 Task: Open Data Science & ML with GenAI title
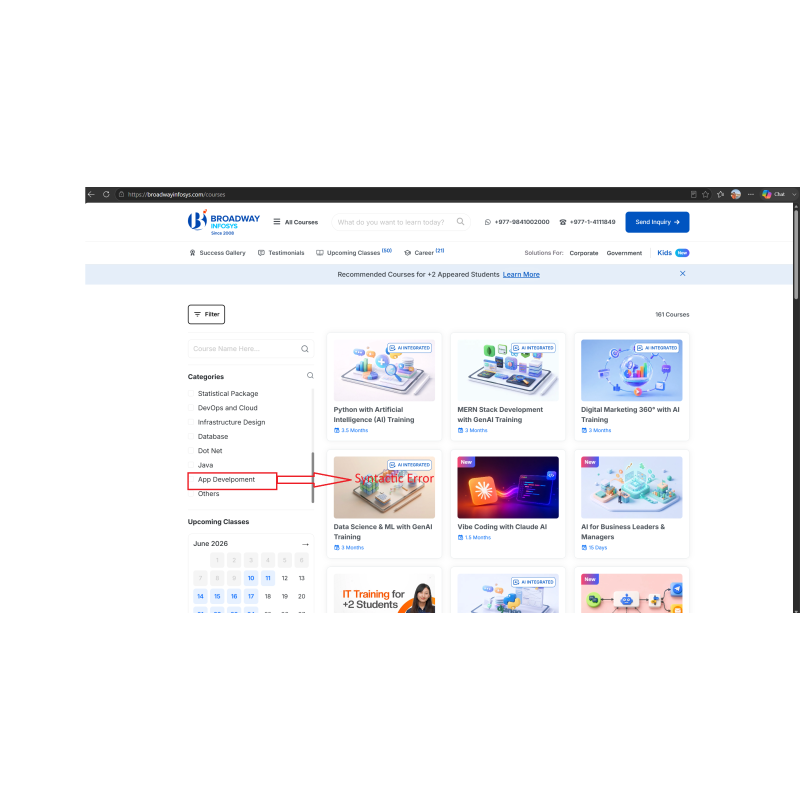click(x=383, y=532)
